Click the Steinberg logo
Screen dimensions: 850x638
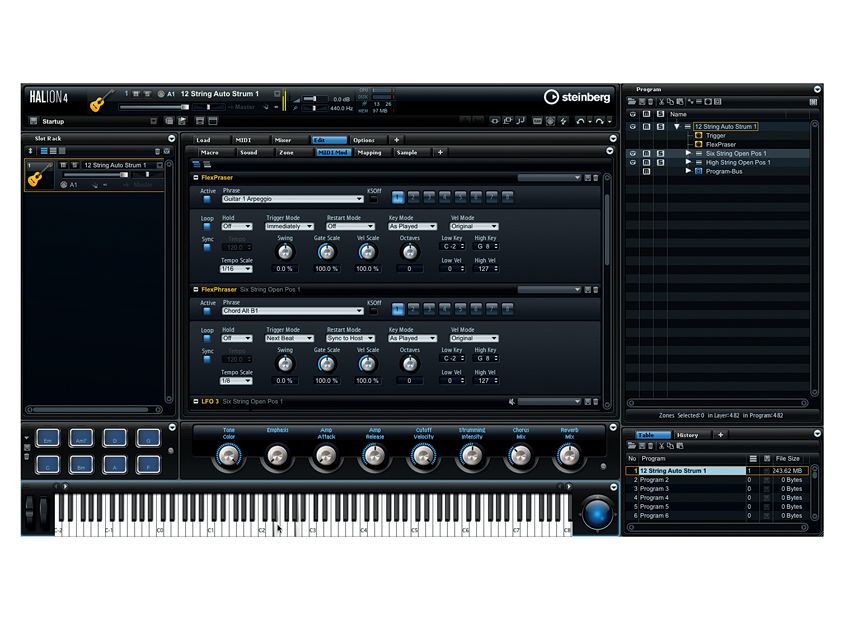577,97
